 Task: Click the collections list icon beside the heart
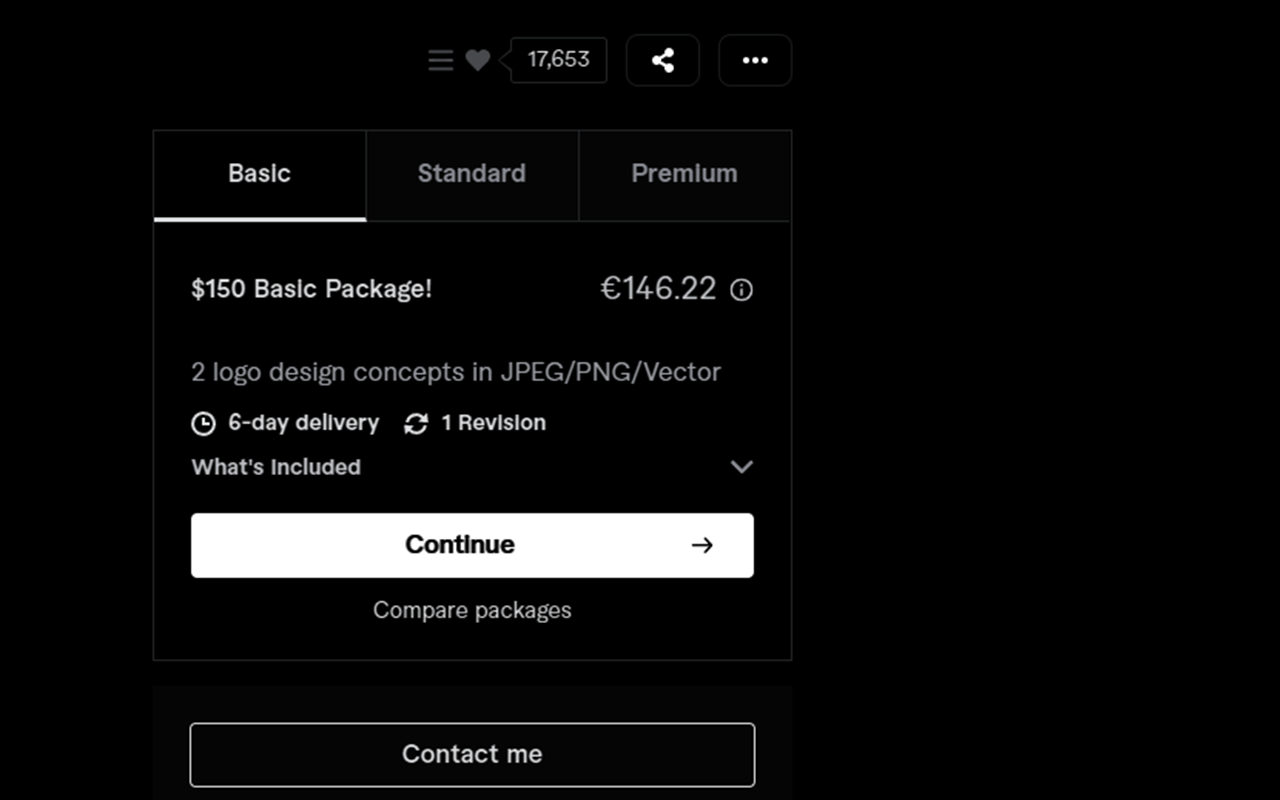point(440,60)
